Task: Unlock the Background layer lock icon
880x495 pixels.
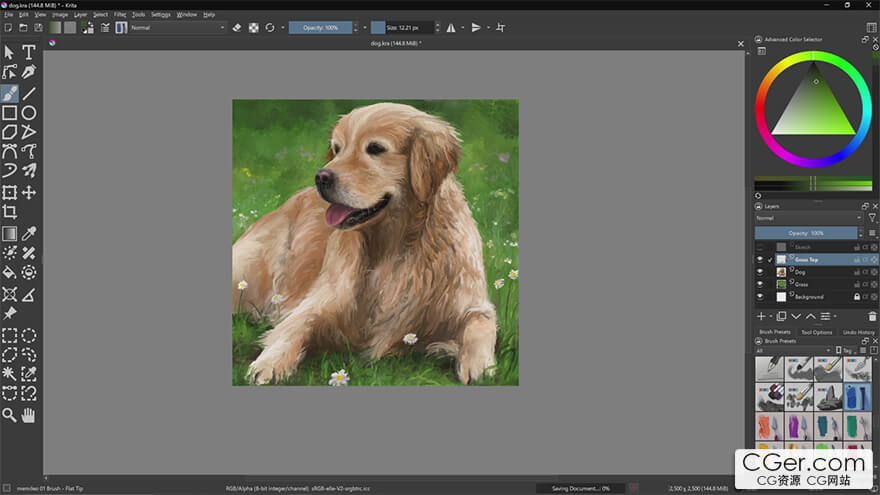Action: point(856,297)
